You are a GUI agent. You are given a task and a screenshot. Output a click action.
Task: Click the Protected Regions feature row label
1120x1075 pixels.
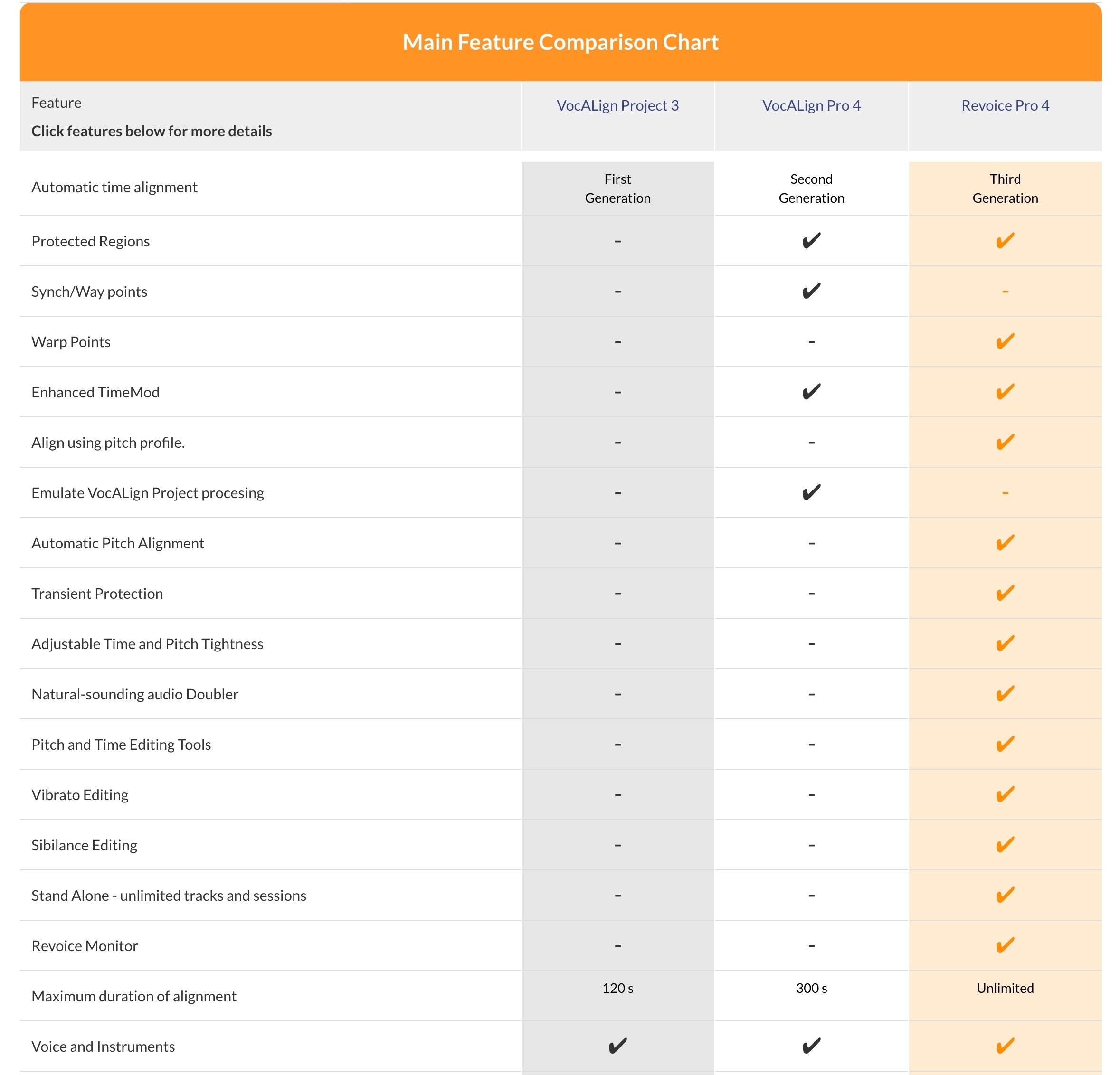click(x=90, y=241)
